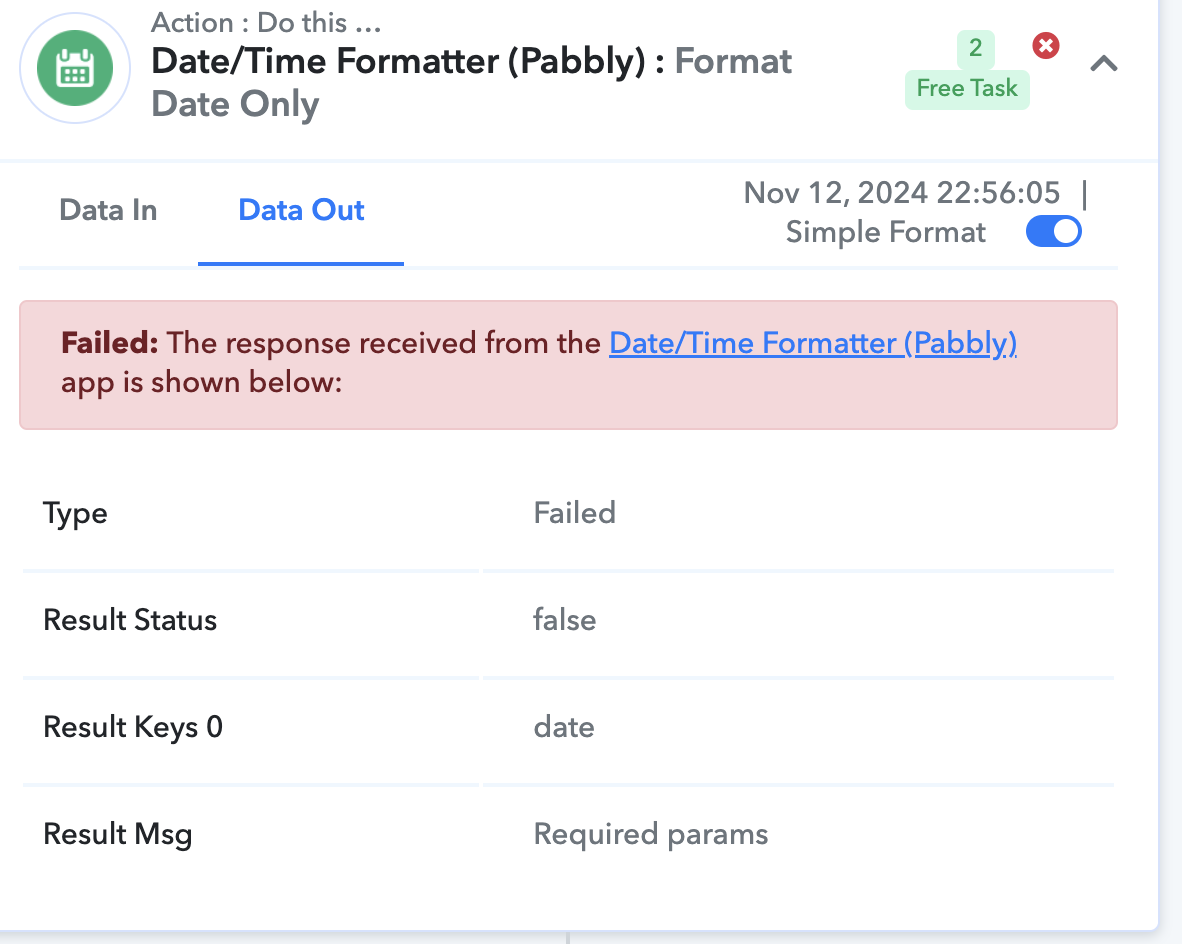This screenshot has width=1182, height=944.
Task: Click the green number 2 task badge
Action: [975, 48]
